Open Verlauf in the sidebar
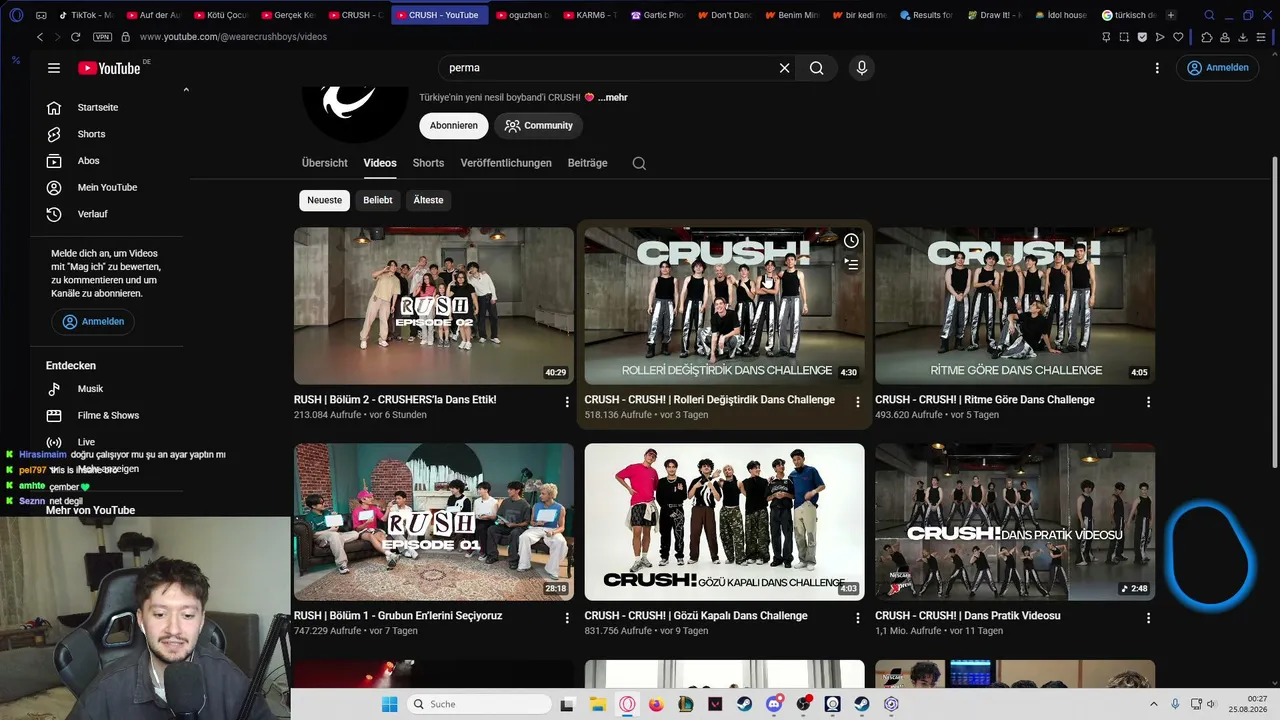Image resolution: width=1280 pixels, height=720 pixels. point(92,214)
